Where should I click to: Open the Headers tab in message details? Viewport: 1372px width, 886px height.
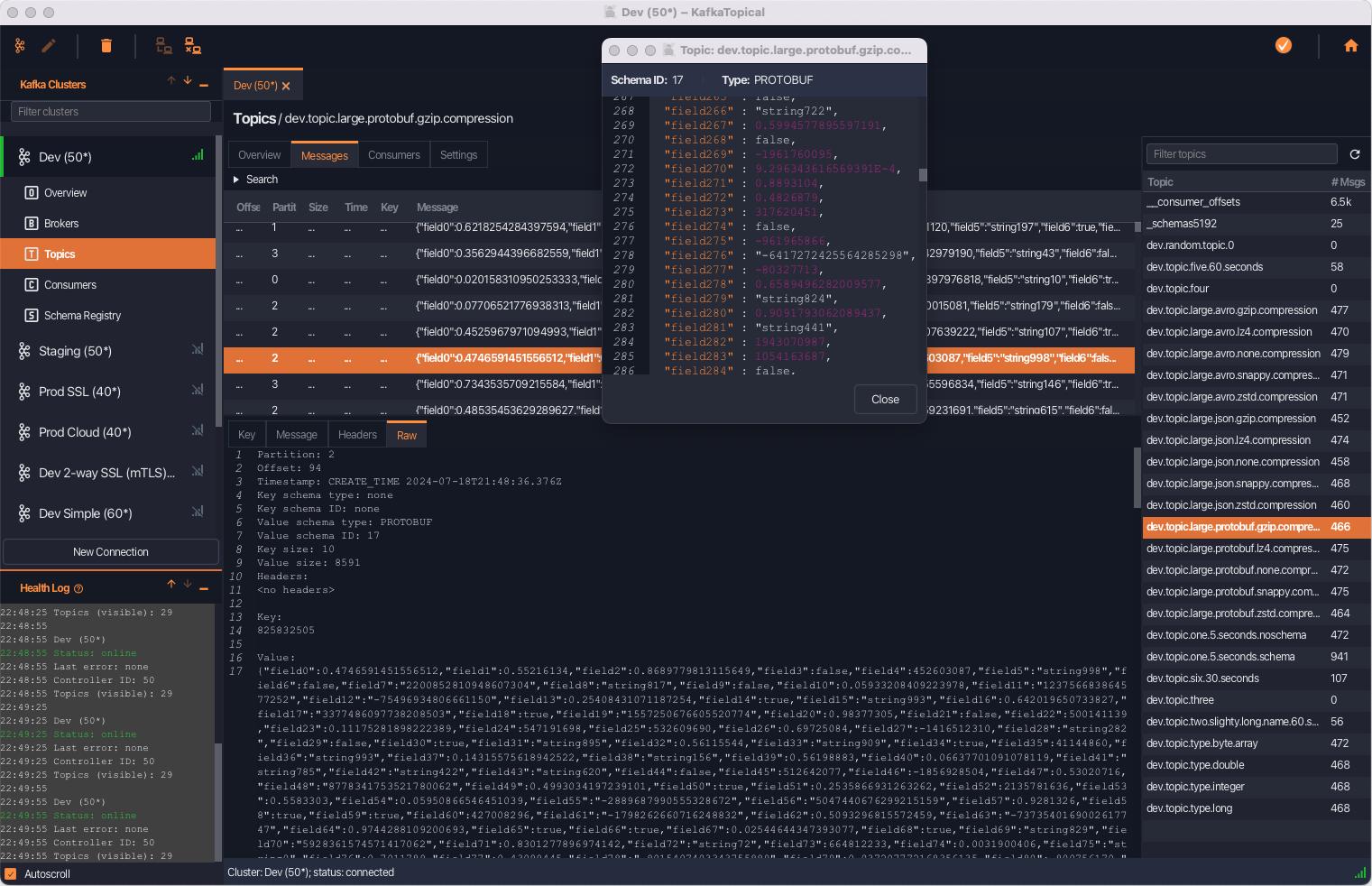[x=357, y=435]
